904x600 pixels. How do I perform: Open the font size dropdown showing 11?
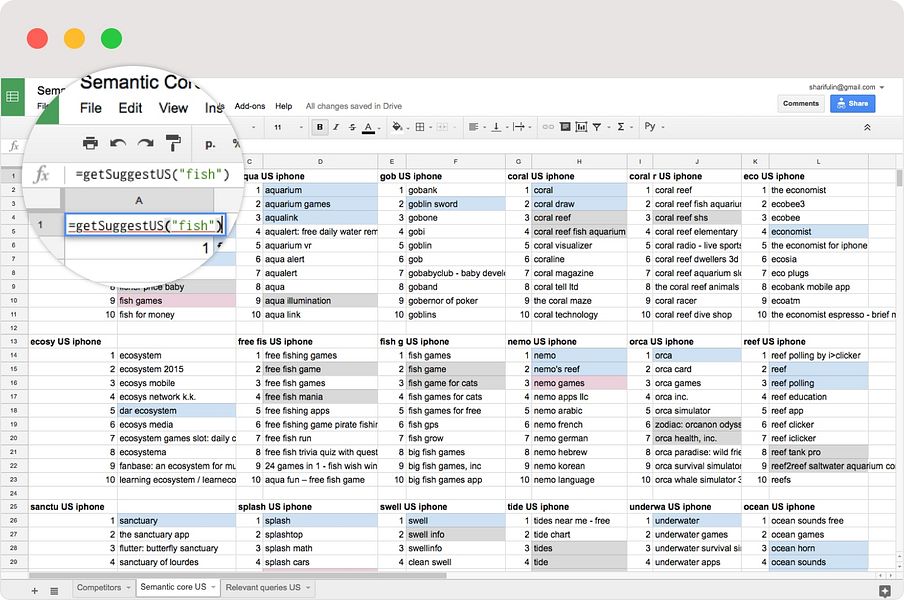287,127
